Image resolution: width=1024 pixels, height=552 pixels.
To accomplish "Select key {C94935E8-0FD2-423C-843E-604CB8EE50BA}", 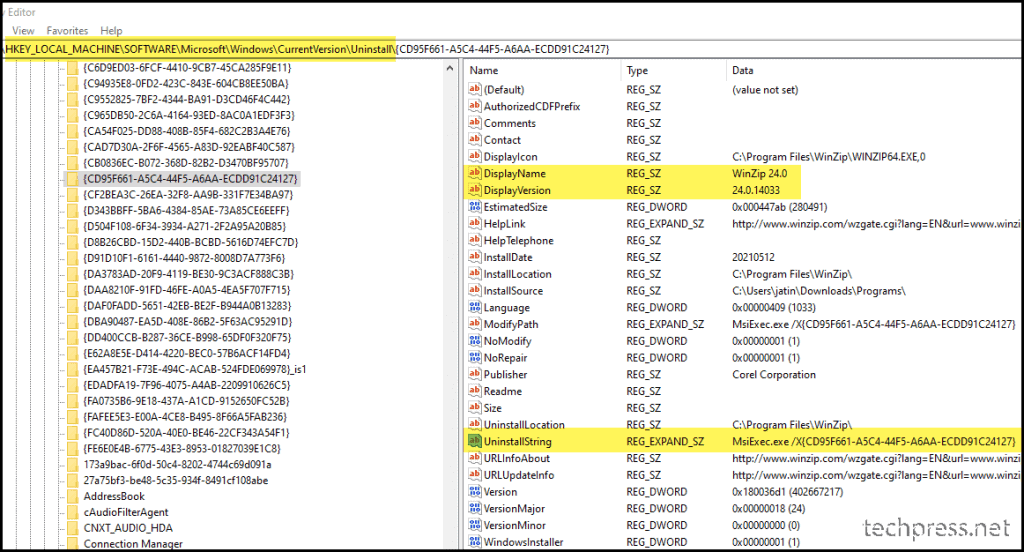I will (x=185, y=84).
